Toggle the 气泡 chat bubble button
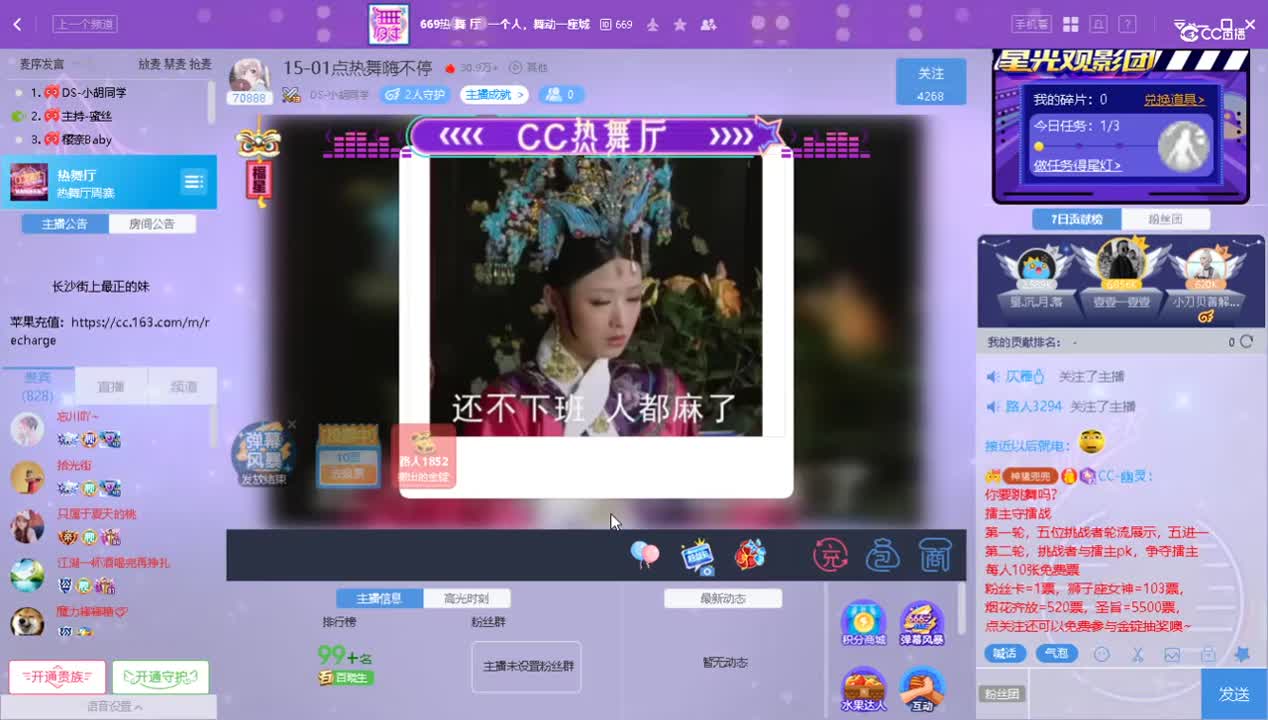Image resolution: width=1268 pixels, height=720 pixels. coord(1055,653)
